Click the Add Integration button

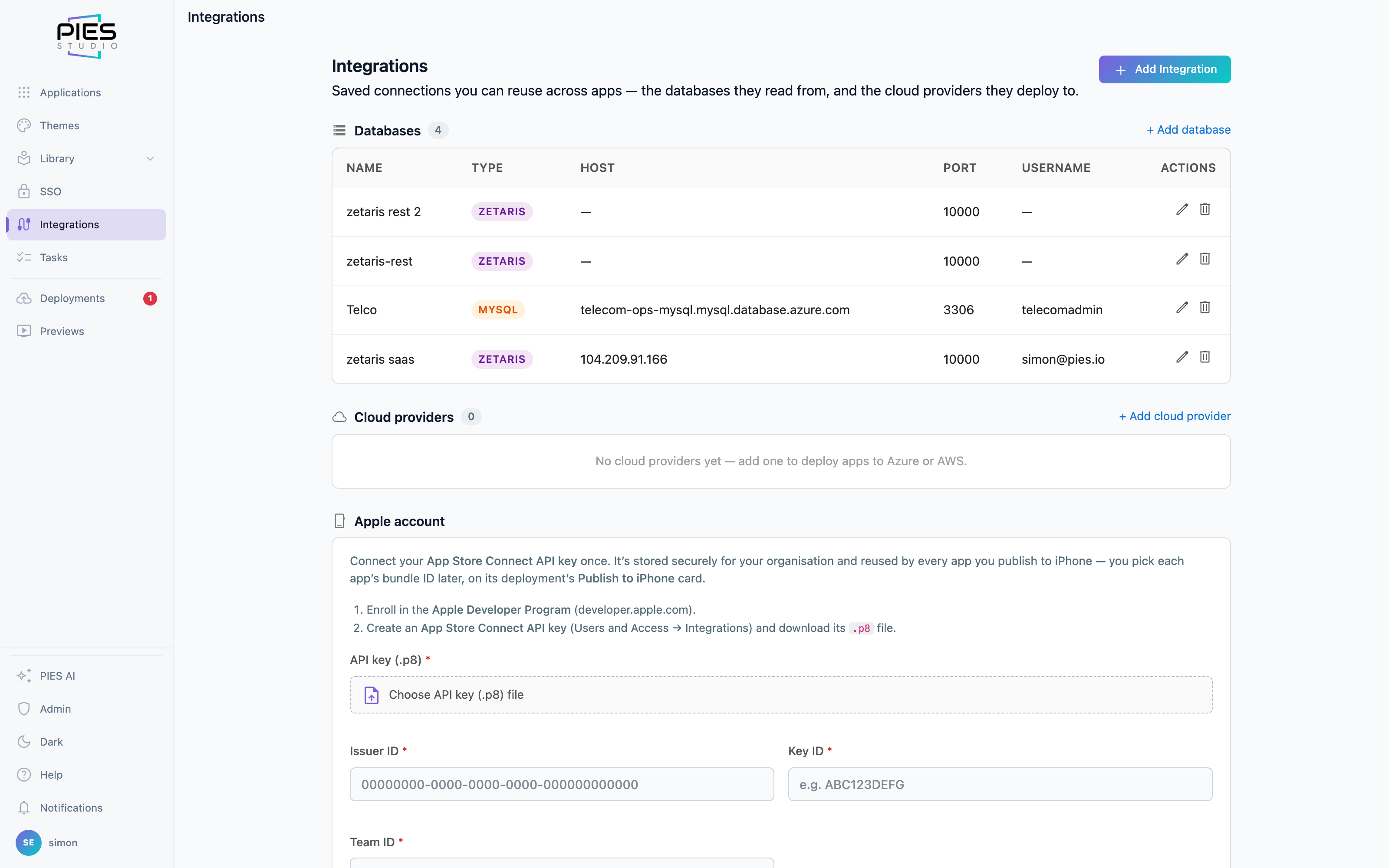pyautogui.click(x=1165, y=69)
